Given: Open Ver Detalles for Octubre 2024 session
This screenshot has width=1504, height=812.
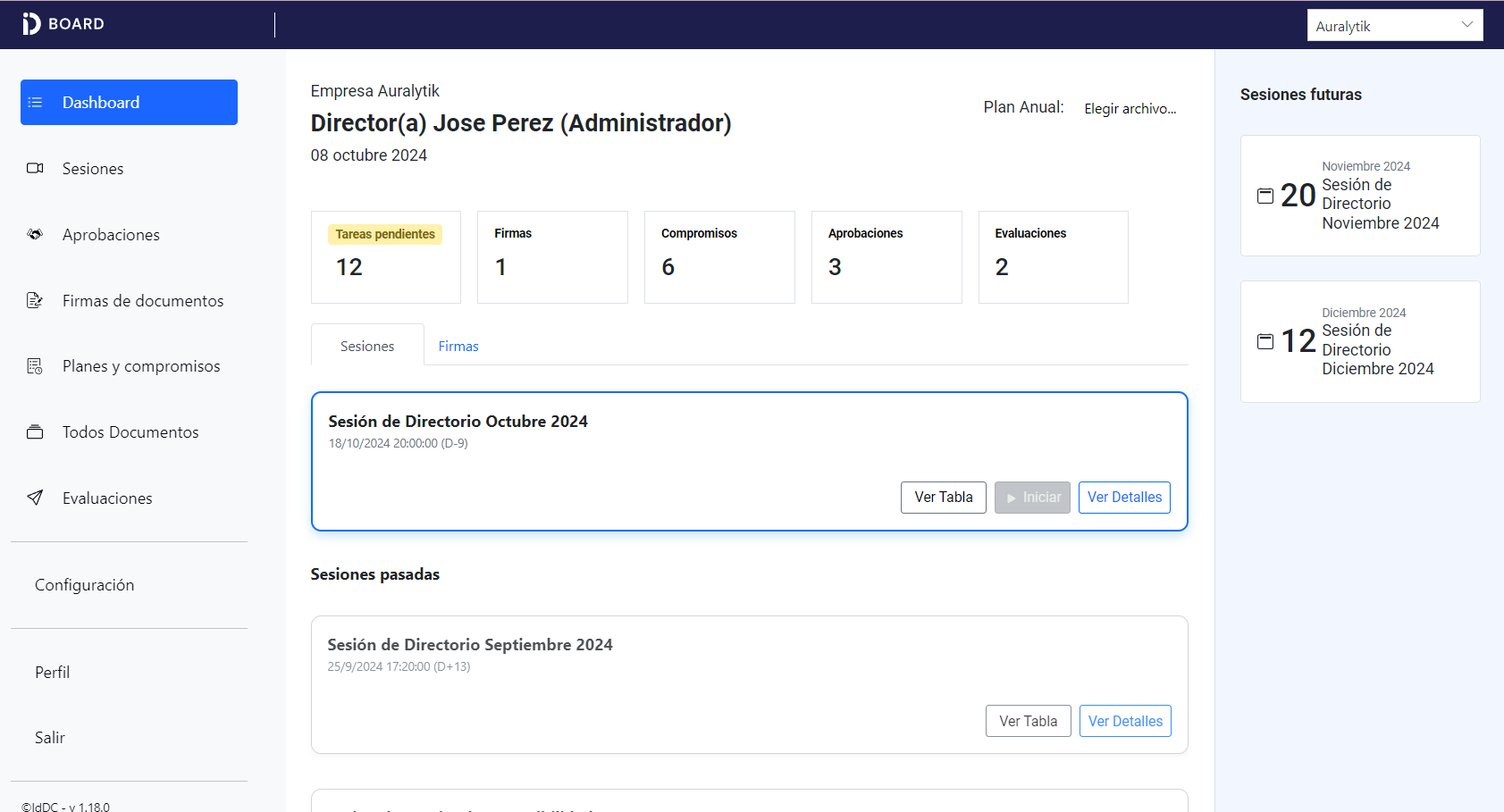Looking at the screenshot, I should pos(1124,498).
